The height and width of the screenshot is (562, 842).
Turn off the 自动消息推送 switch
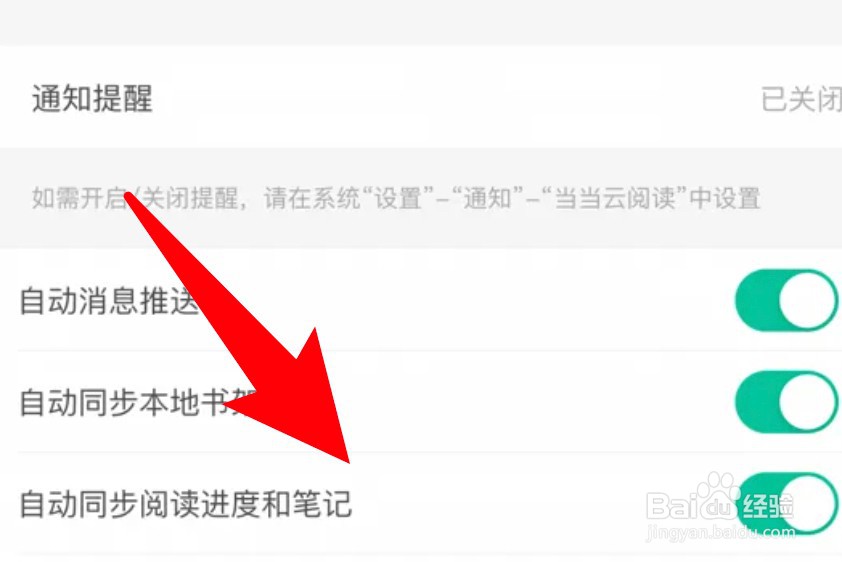click(x=787, y=300)
